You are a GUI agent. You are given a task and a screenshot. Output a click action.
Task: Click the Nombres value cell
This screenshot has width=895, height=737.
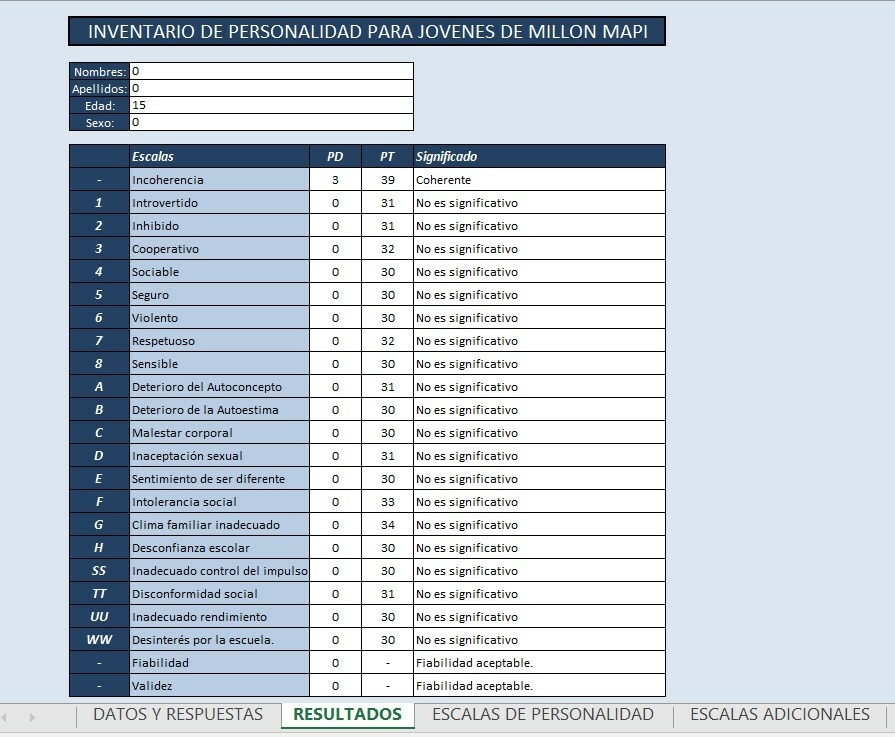[271, 71]
